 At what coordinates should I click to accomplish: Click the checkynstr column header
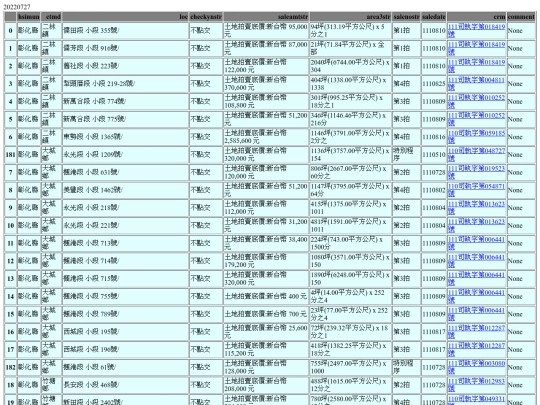pyautogui.click(x=206, y=17)
